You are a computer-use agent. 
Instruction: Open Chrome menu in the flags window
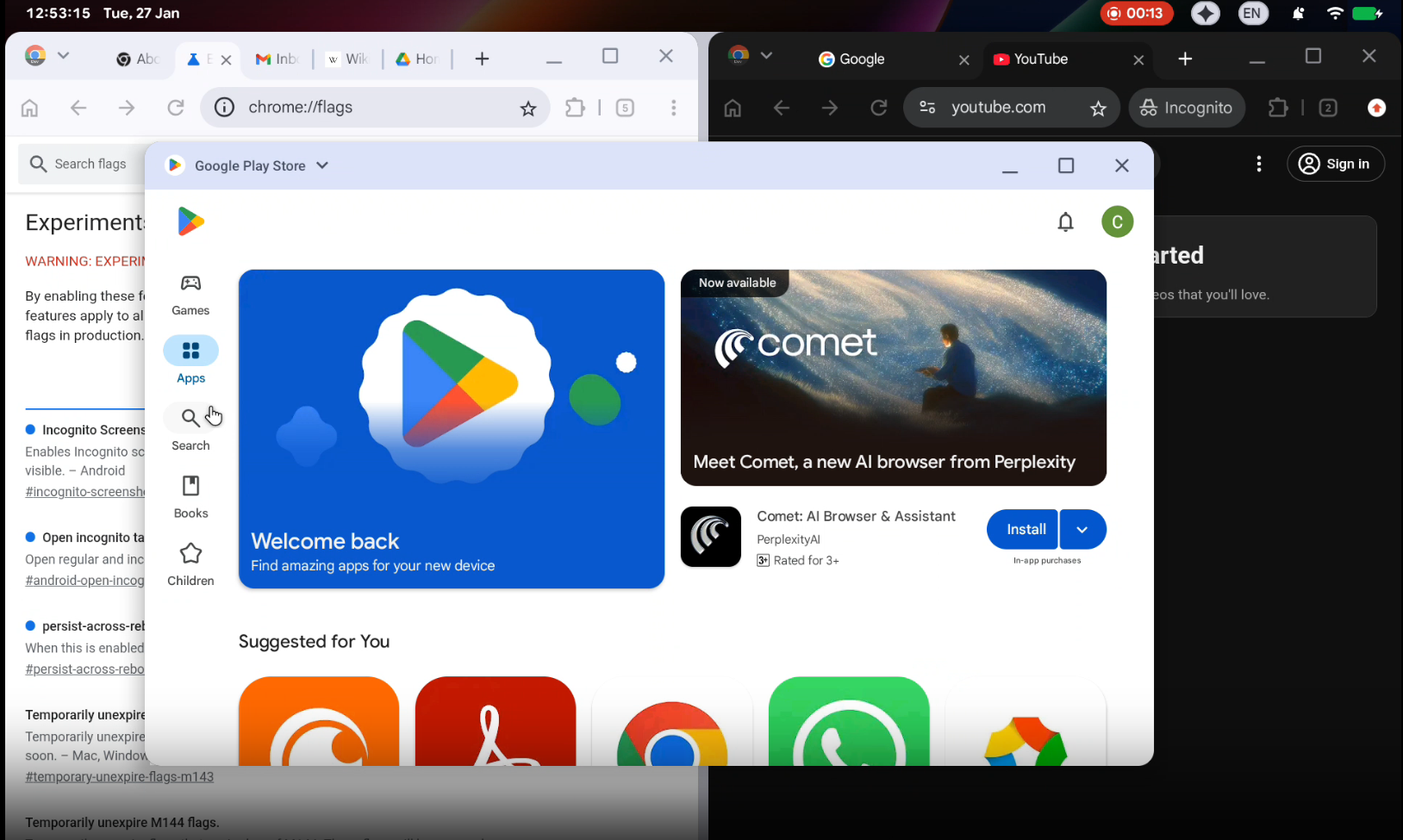pyautogui.click(x=674, y=108)
